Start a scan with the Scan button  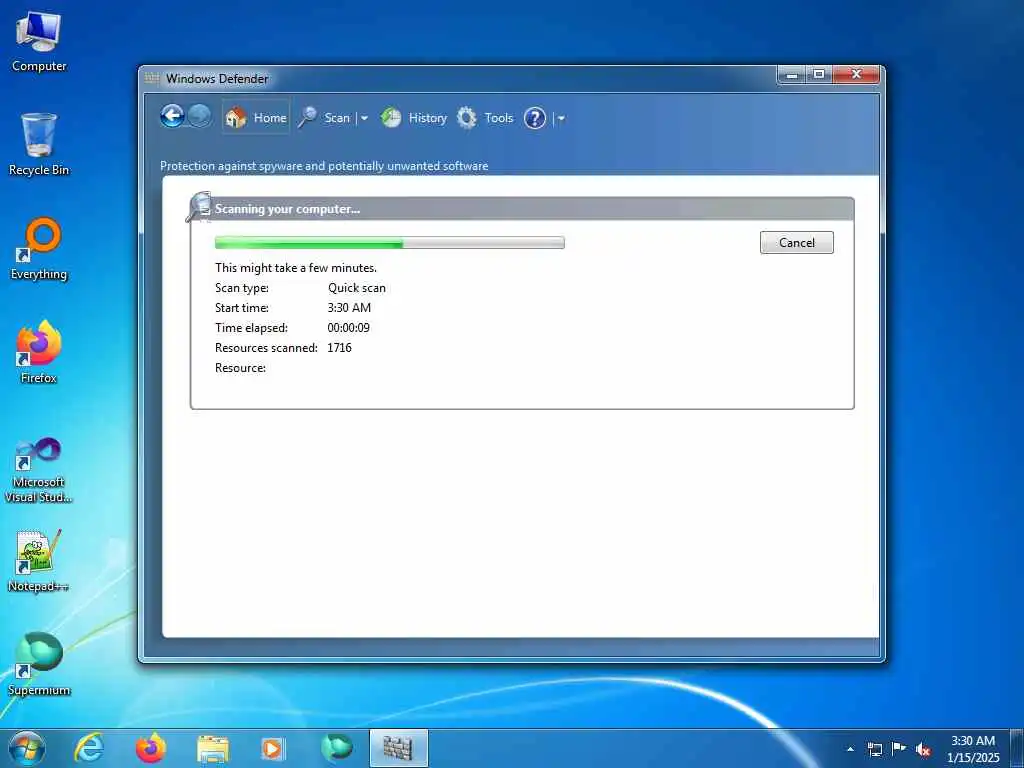325,118
